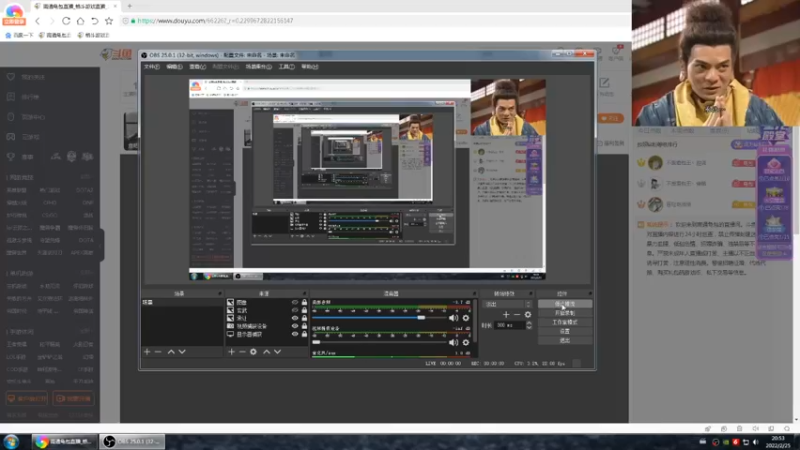Add a new scene with the plus icon
Image resolution: width=800 pixels, height=450 pixels.
click(x=147, y=352)
